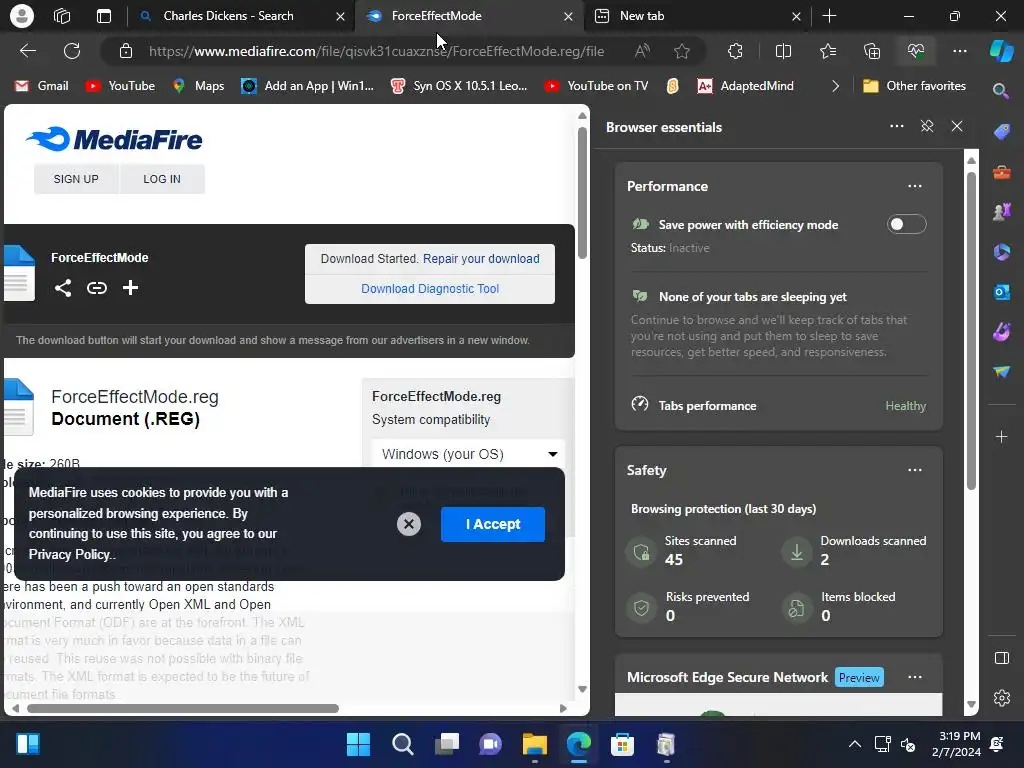1024x768 pixels.
Task: Open Edge Secure Network more options
Action: coord(915,677)
